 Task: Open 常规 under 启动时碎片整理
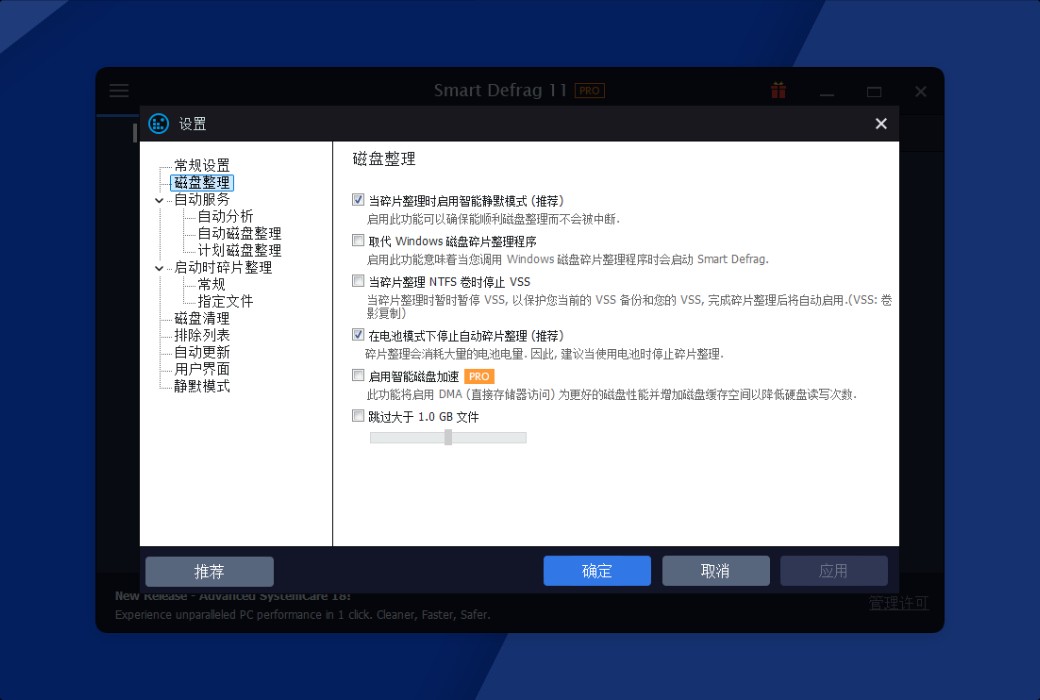(x=212, y=284)
